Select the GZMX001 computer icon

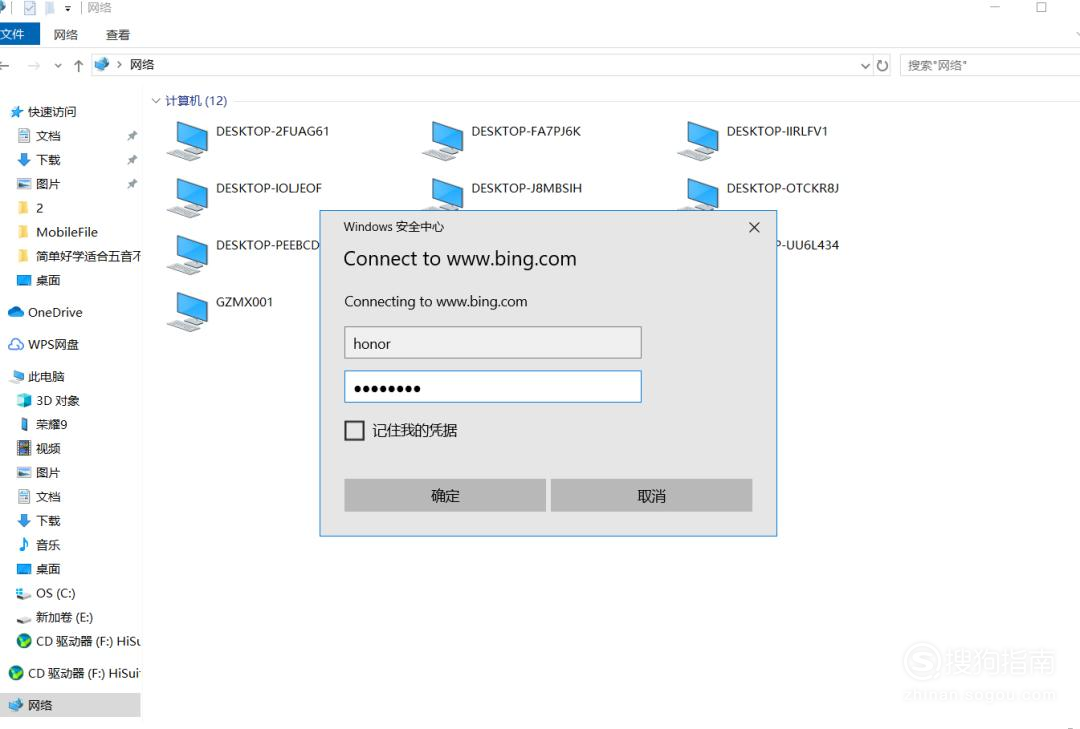click(x=187, y=311)
